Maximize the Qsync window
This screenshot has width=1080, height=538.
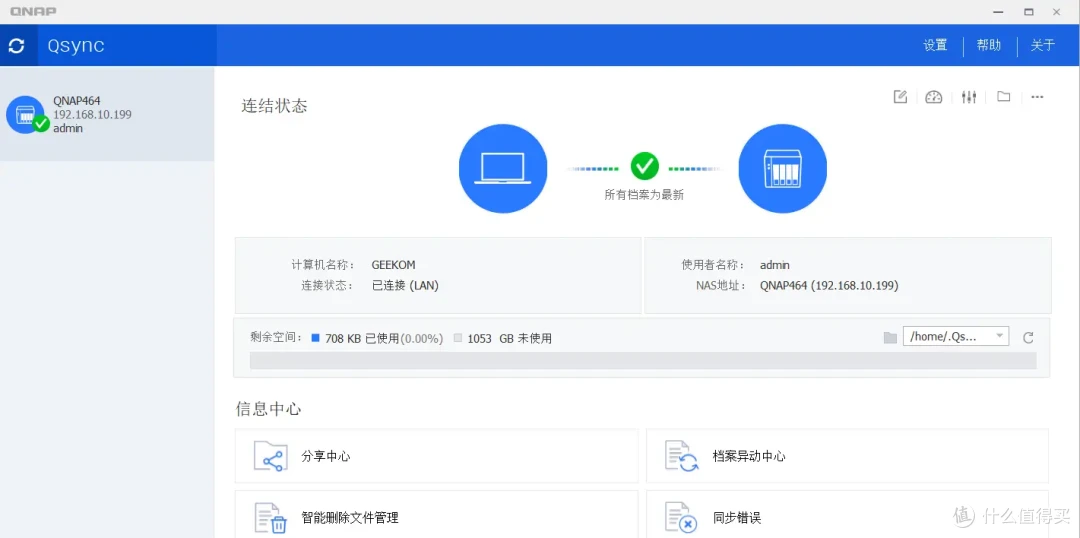click(1028, 12)
